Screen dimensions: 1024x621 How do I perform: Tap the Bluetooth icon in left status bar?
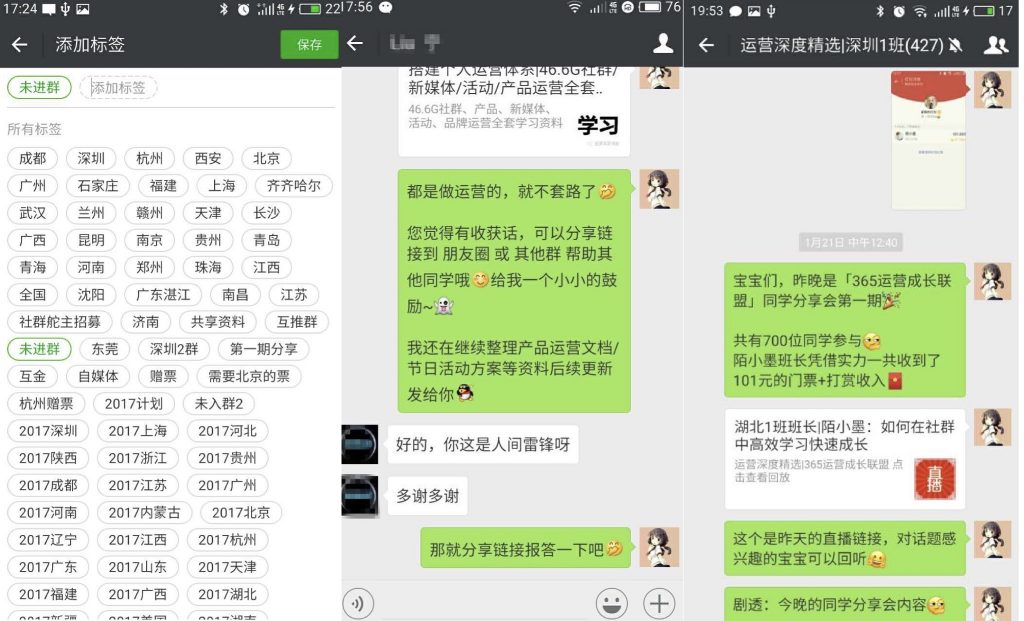coord(224,9)
